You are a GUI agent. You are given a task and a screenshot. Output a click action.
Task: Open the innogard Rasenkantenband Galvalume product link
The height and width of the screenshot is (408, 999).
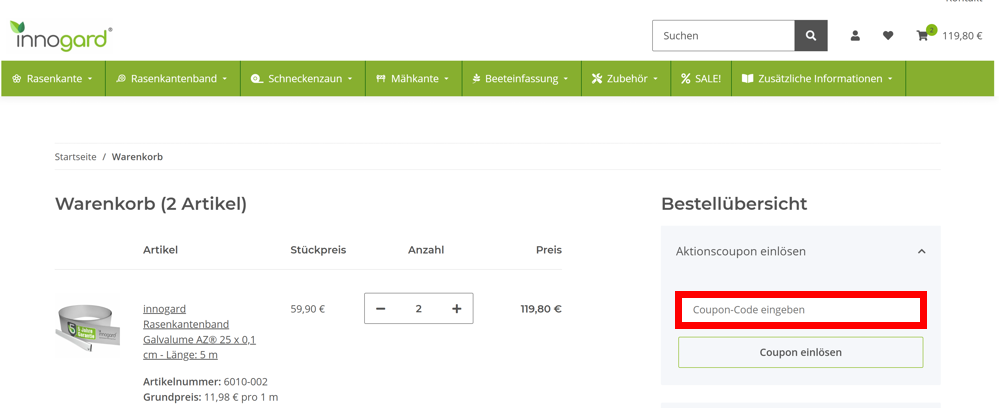[199, 332]
